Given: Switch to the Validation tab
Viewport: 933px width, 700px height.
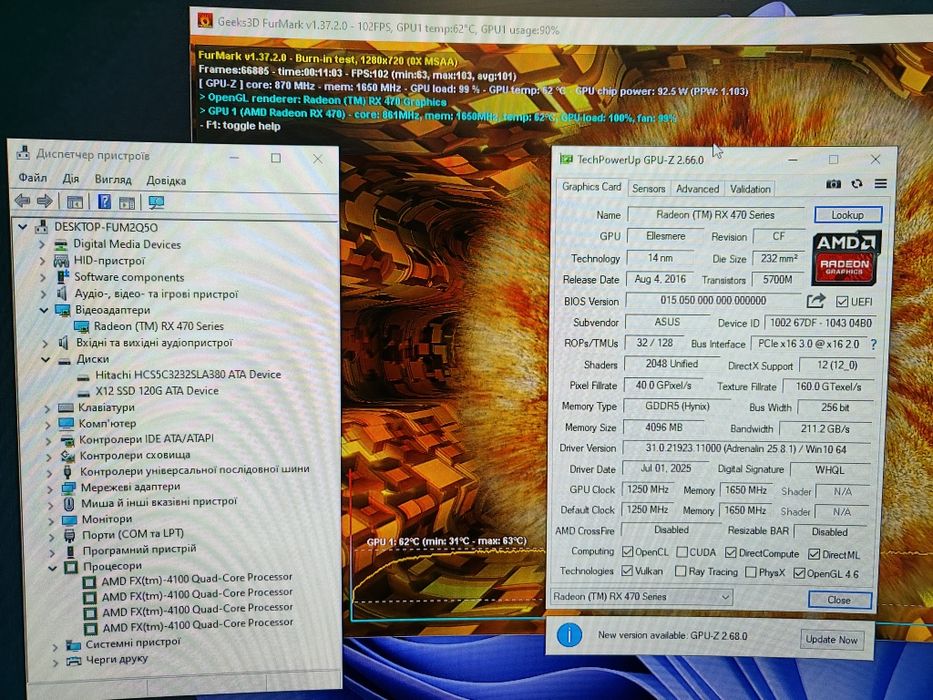Looking at the screenshot, I should [x=750, y=189].
